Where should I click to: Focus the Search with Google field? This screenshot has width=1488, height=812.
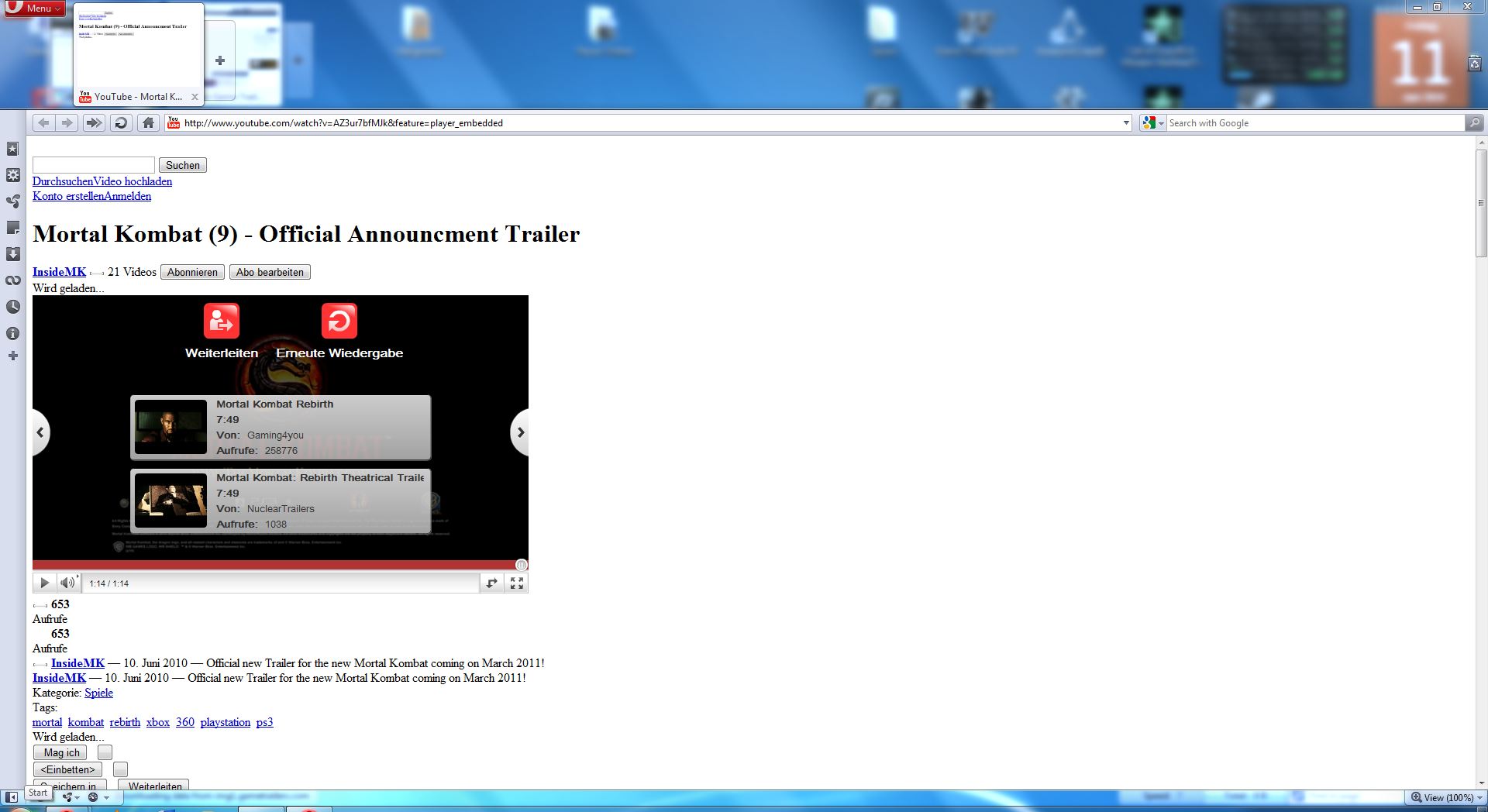coord(1316,122)
